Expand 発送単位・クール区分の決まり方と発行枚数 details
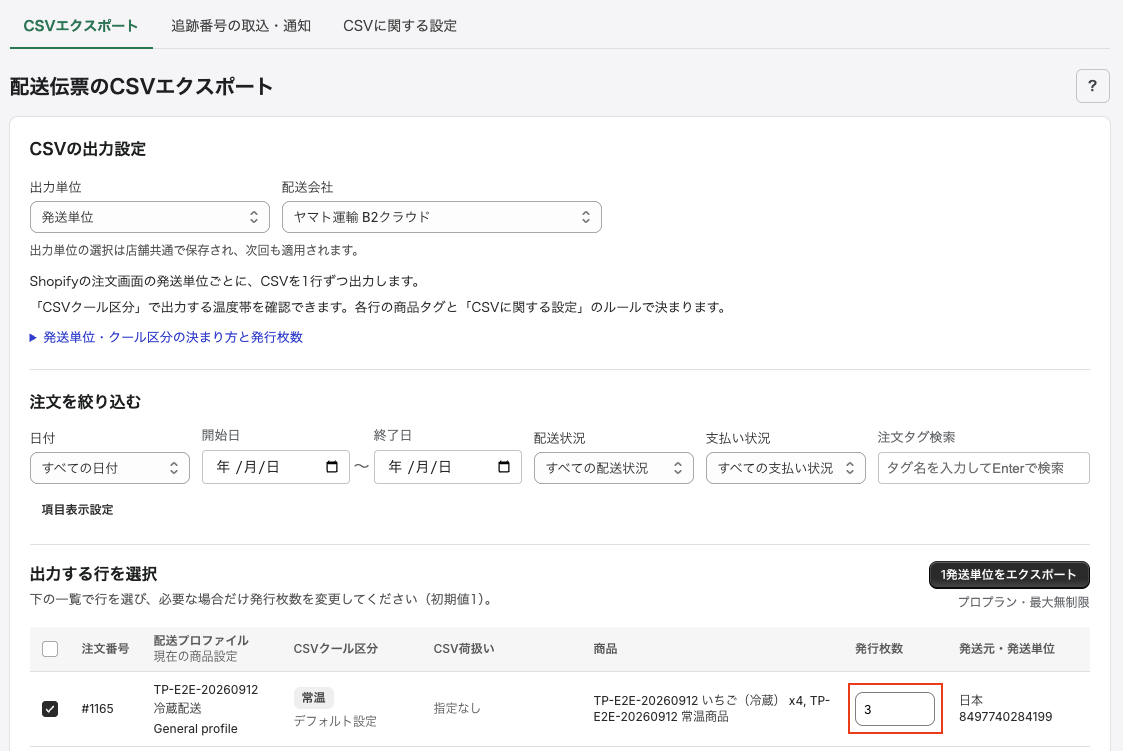This screenshot has height=751, width=1123. (166, 337)
